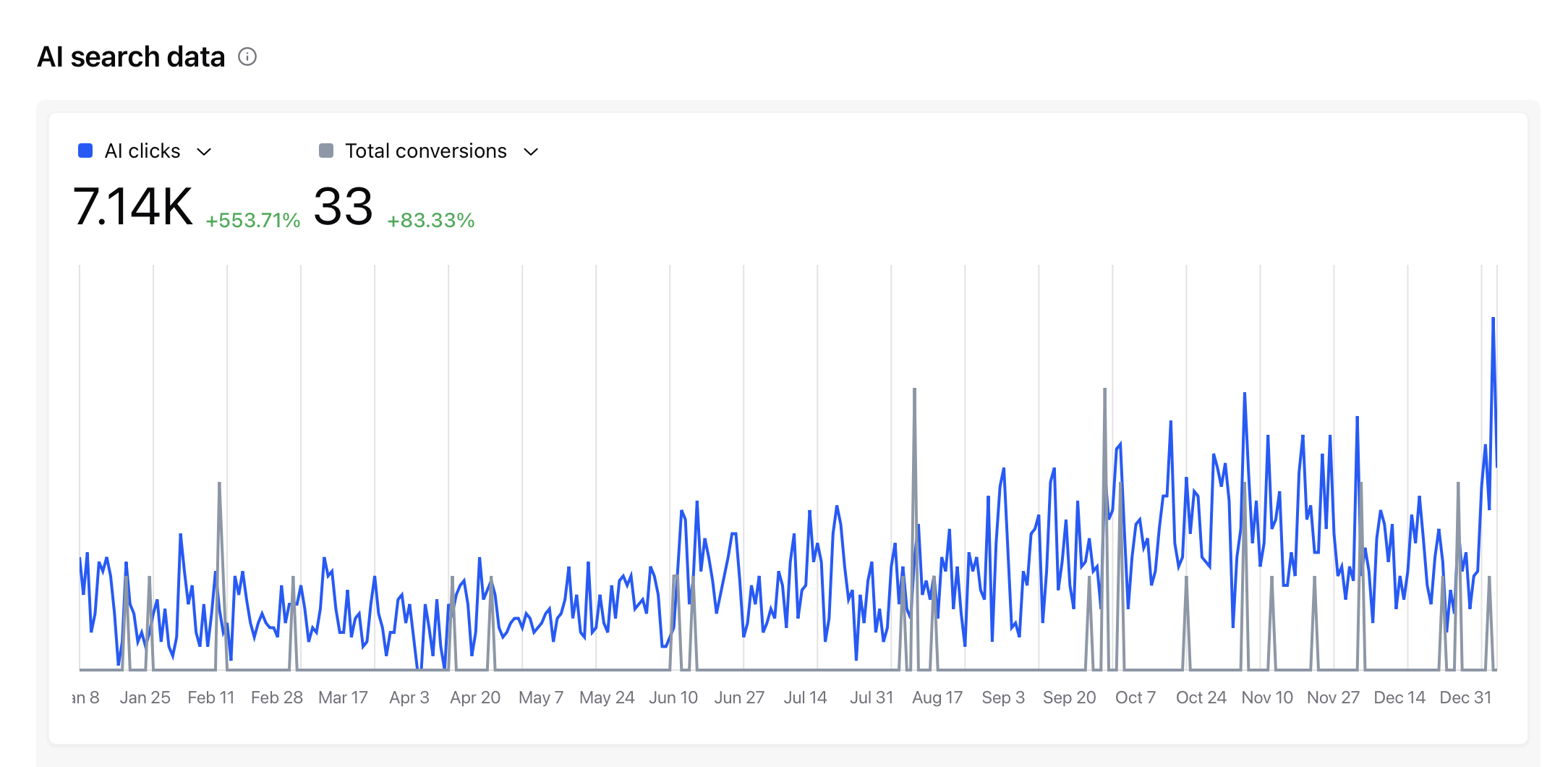Click the Dec 14 axis label
The image size is (1568, 767).
[1399, 698]
